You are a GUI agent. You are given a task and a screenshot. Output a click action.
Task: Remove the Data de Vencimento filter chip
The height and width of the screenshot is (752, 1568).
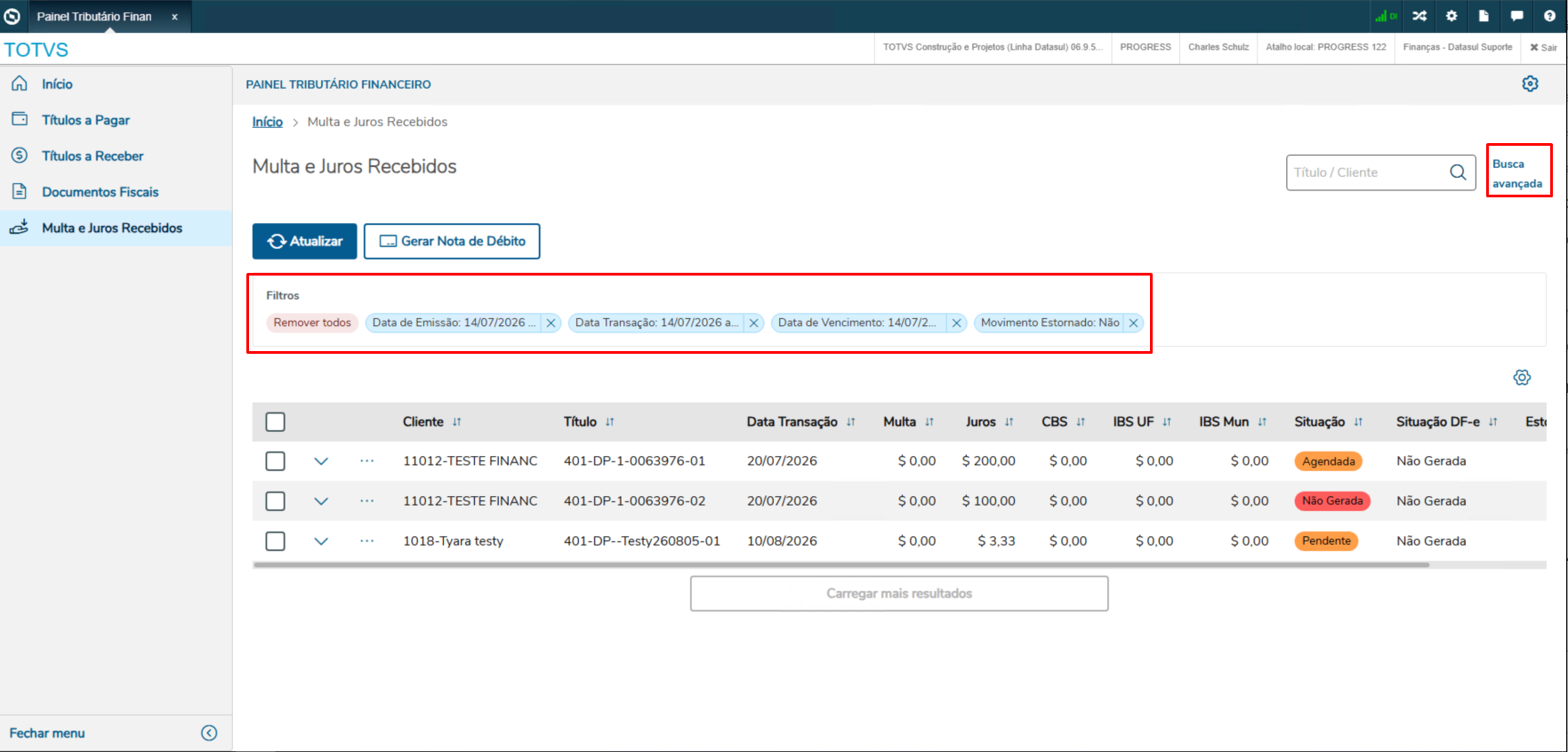tap(956, 324)
